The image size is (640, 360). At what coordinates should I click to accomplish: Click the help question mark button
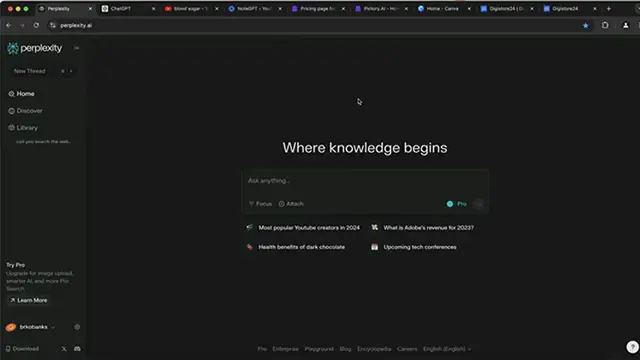(632, 347)
